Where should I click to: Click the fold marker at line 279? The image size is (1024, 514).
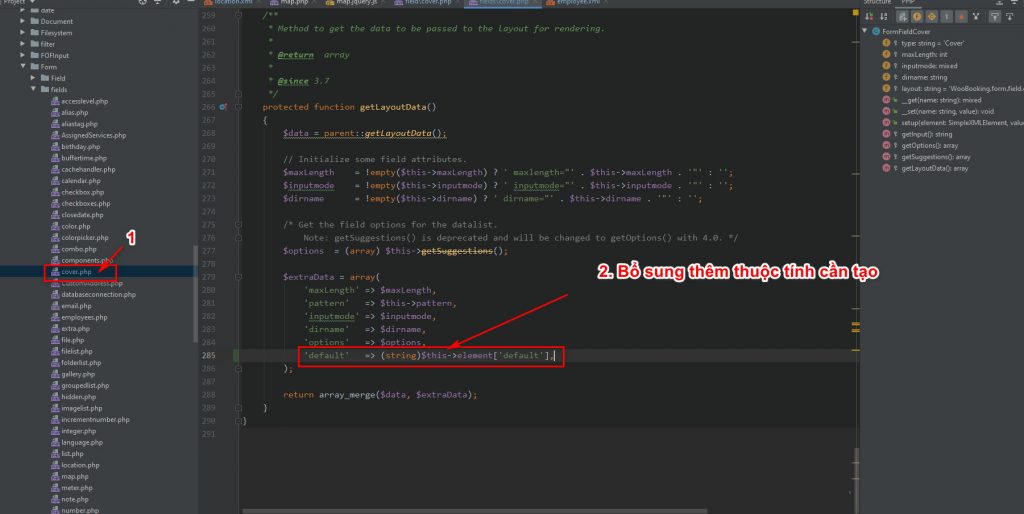(237, 276)
